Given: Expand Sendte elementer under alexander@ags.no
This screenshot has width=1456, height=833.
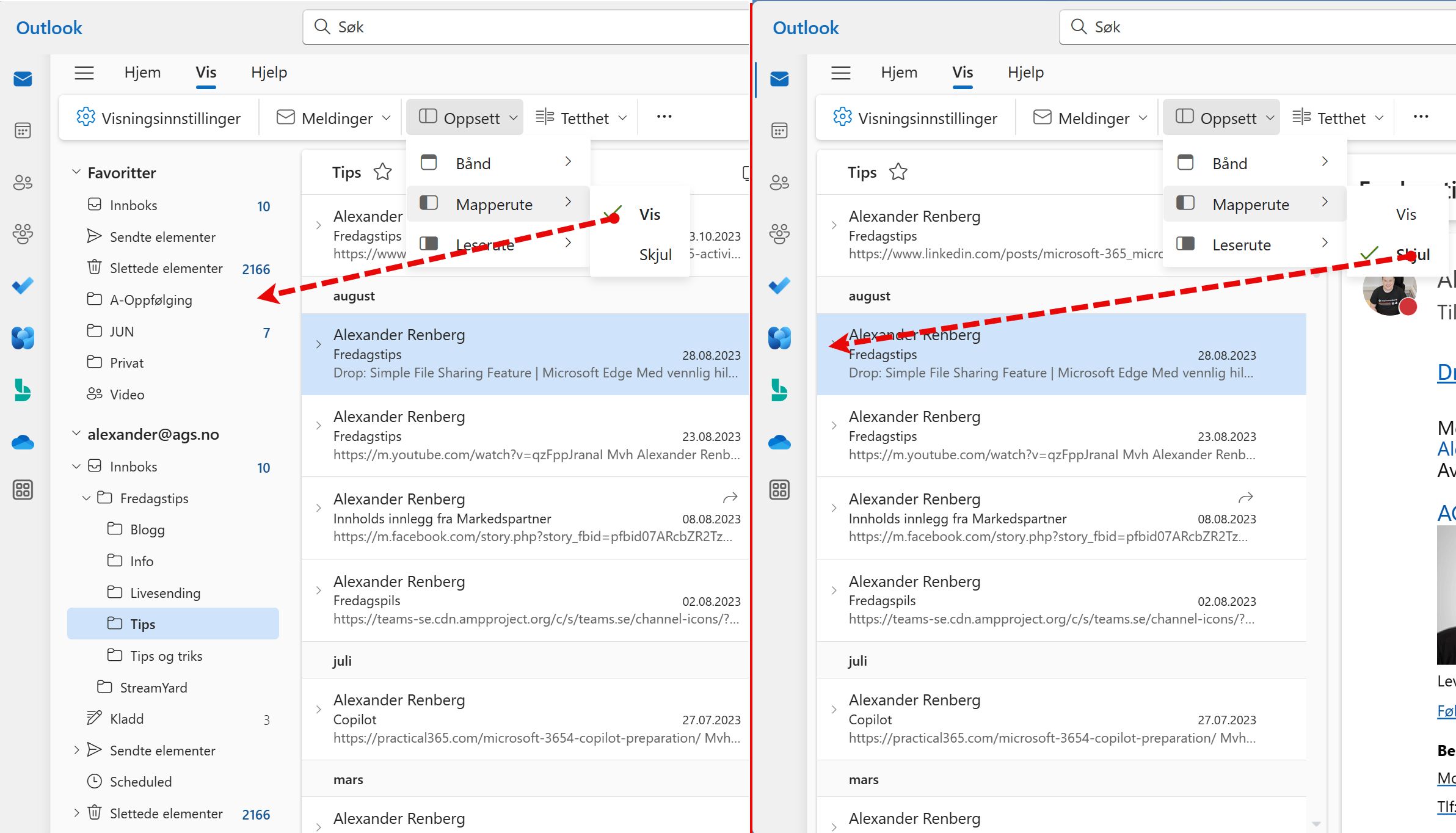Looking at the screenshot, I should pos(76,750).
